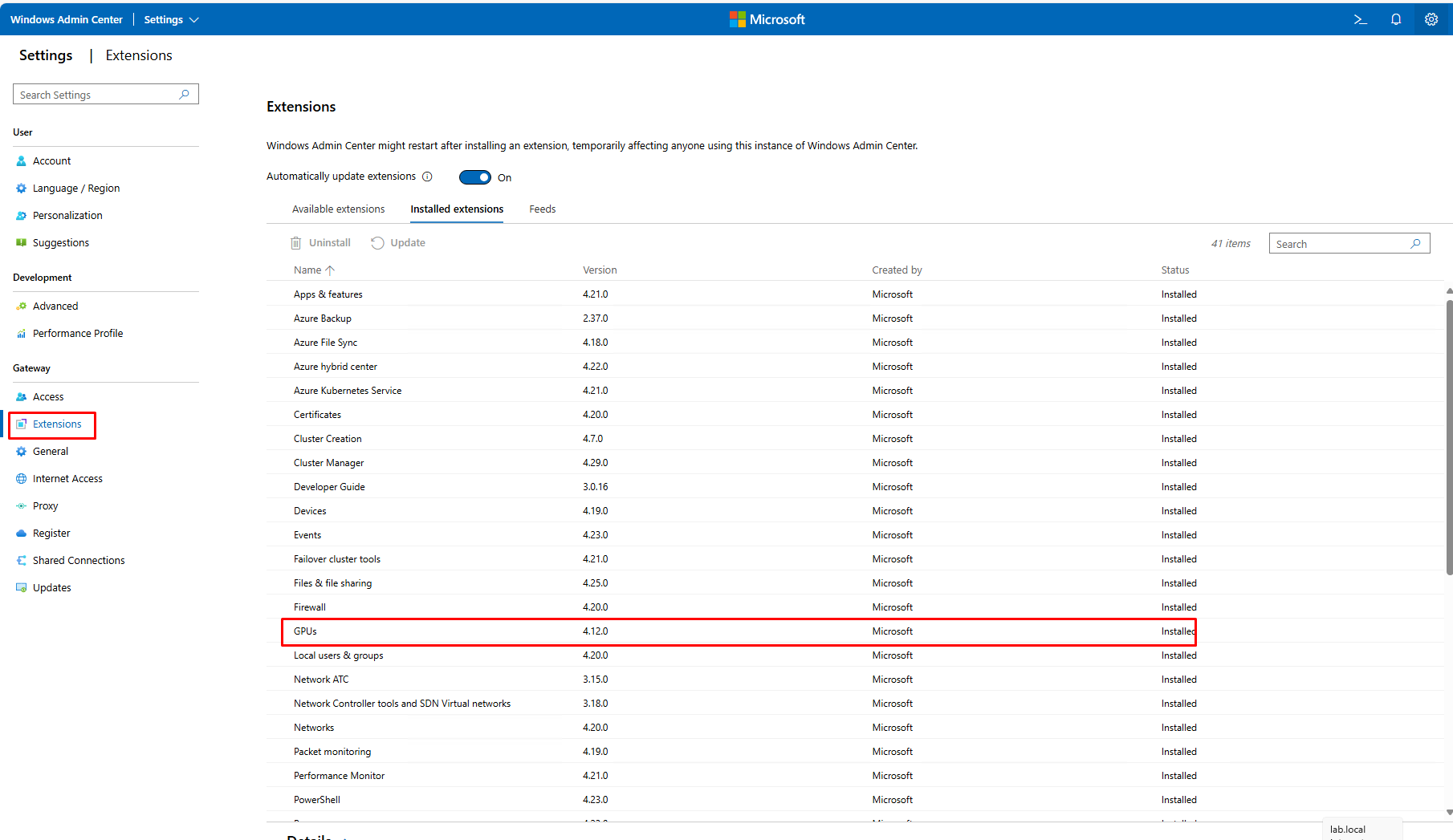Click Language / Region gear icon
Screen dimensions: 1453x840
22,189
